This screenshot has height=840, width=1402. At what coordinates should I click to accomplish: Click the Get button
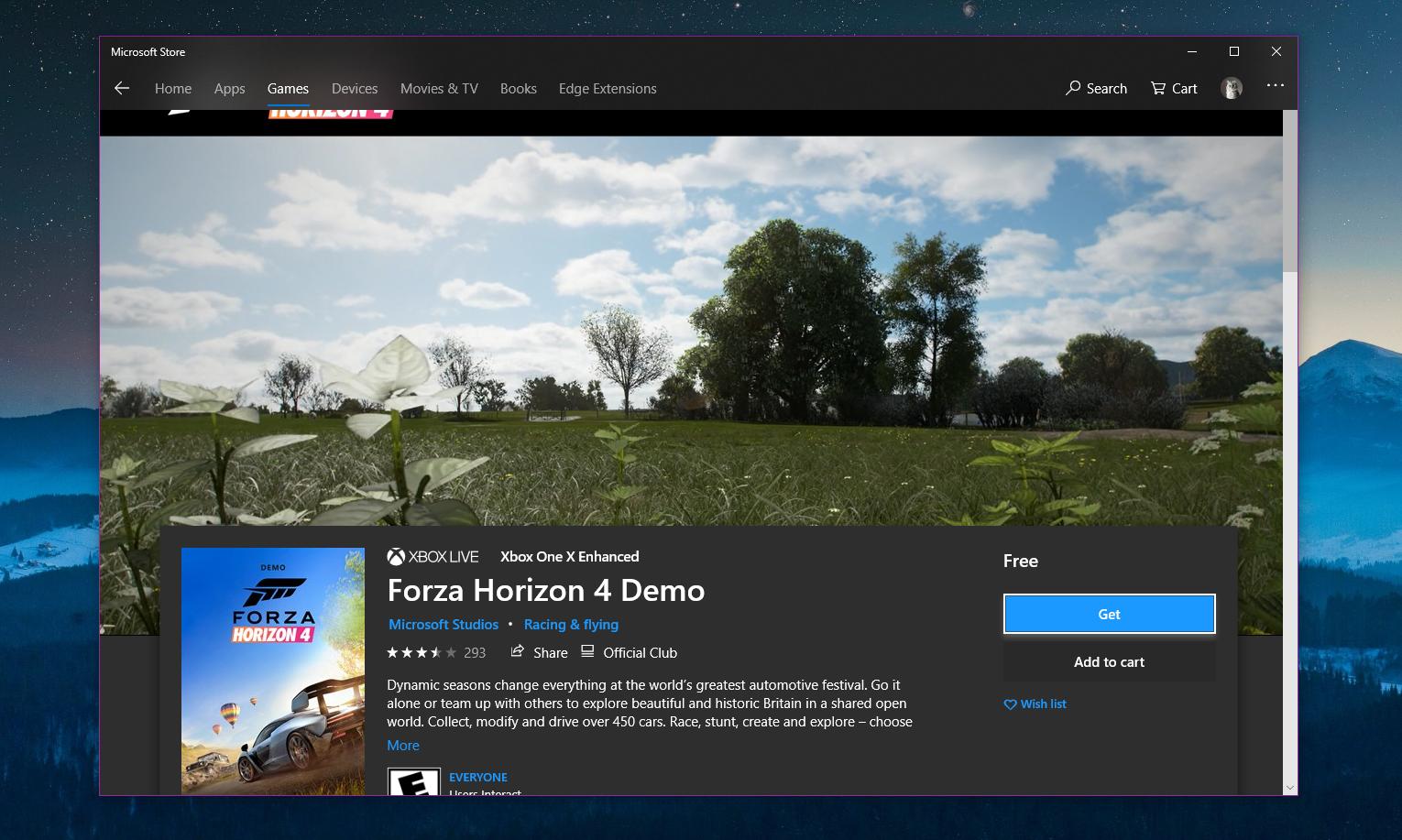(x=1109, y=614)
